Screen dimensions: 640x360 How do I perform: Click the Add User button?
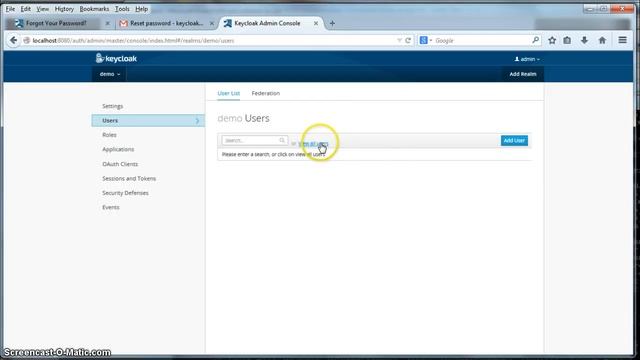click(x=514, y=140)
